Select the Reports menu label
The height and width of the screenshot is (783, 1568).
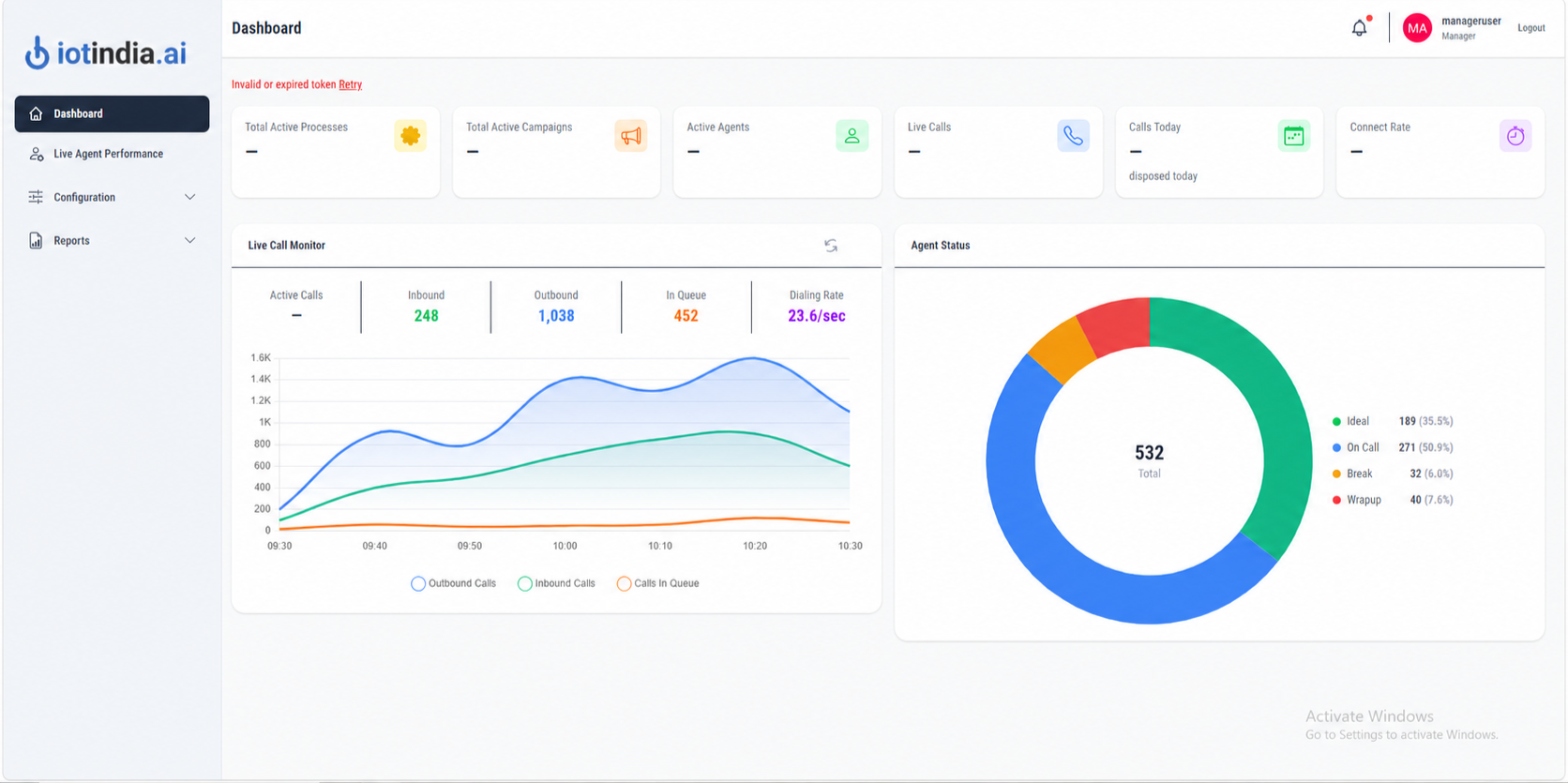point(71,241)
